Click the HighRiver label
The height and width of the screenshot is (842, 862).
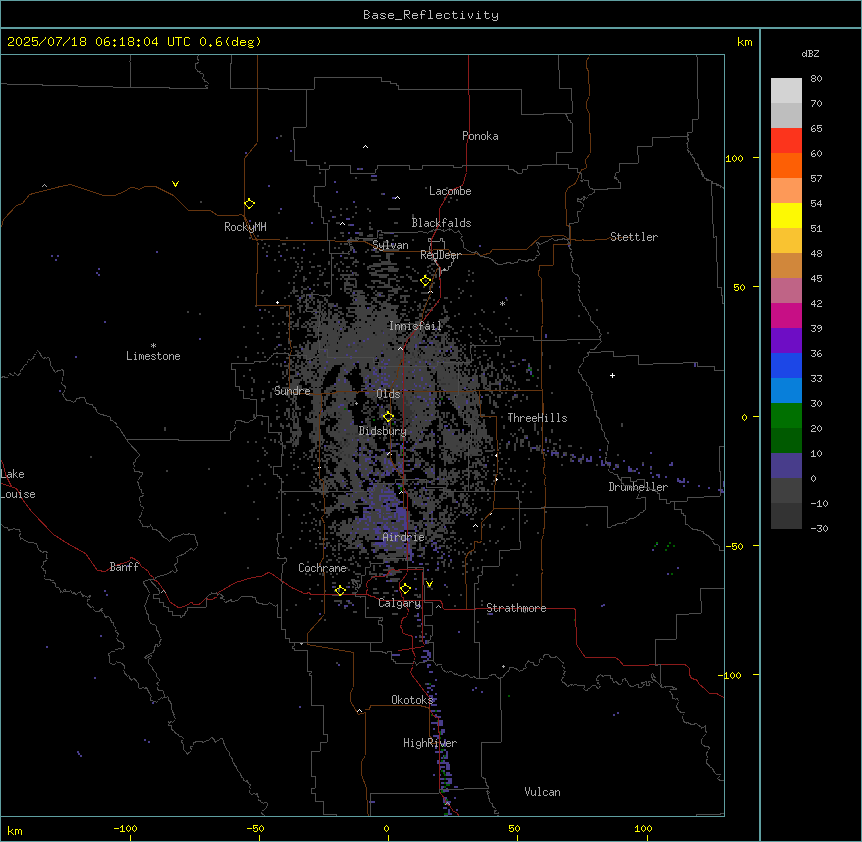(430, 743)
